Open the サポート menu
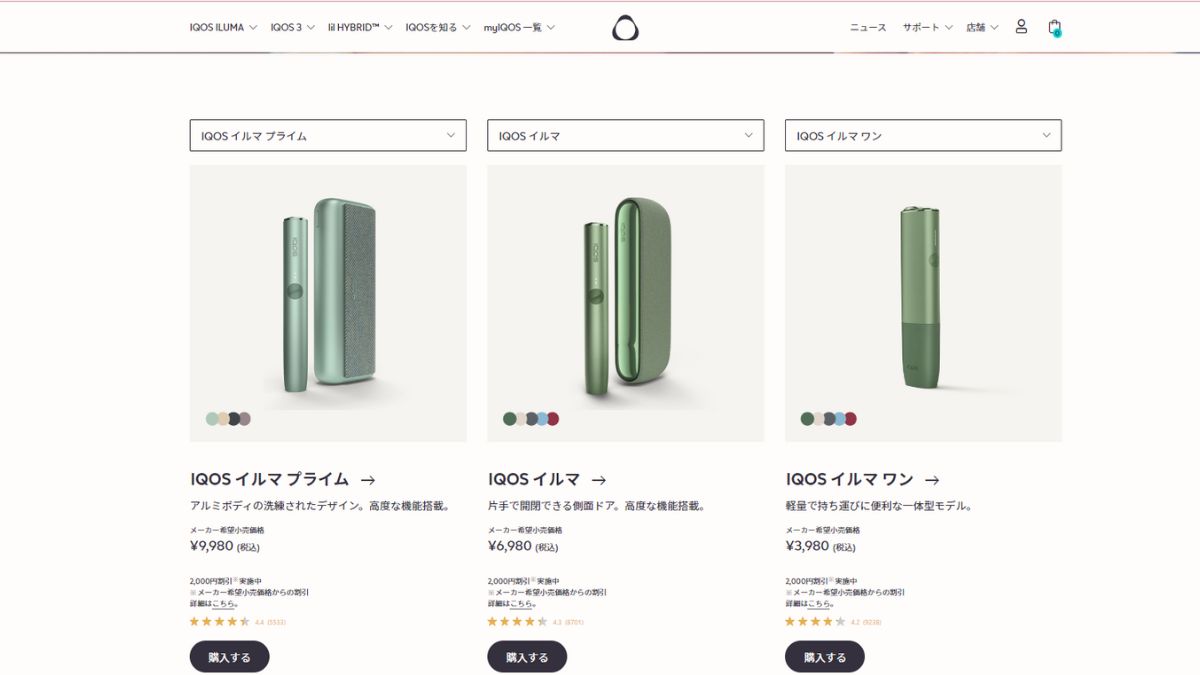The width and height of the screenshot is (1200, 675). (928, 27)
